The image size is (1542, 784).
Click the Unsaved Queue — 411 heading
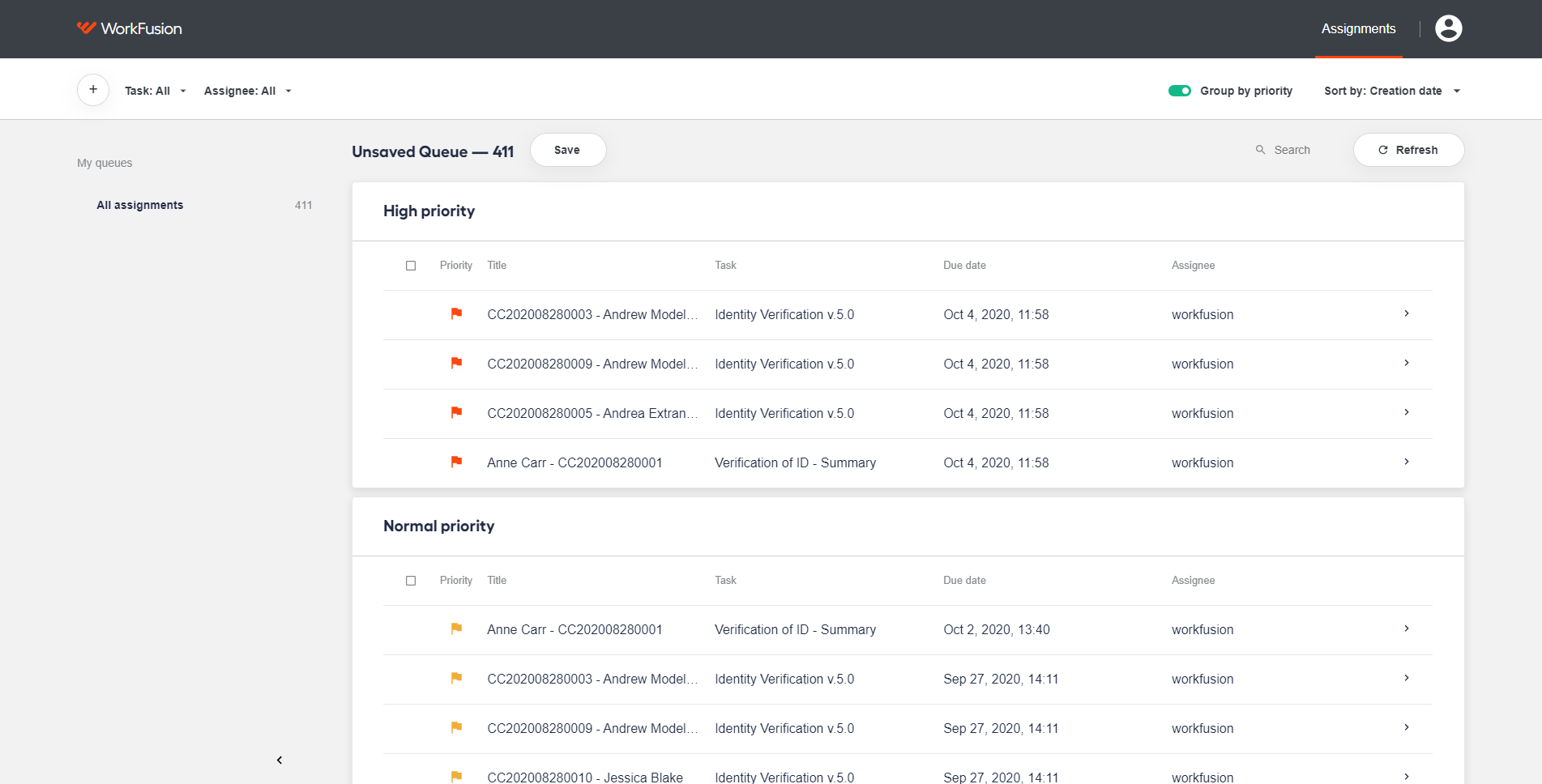click(433, 151)
